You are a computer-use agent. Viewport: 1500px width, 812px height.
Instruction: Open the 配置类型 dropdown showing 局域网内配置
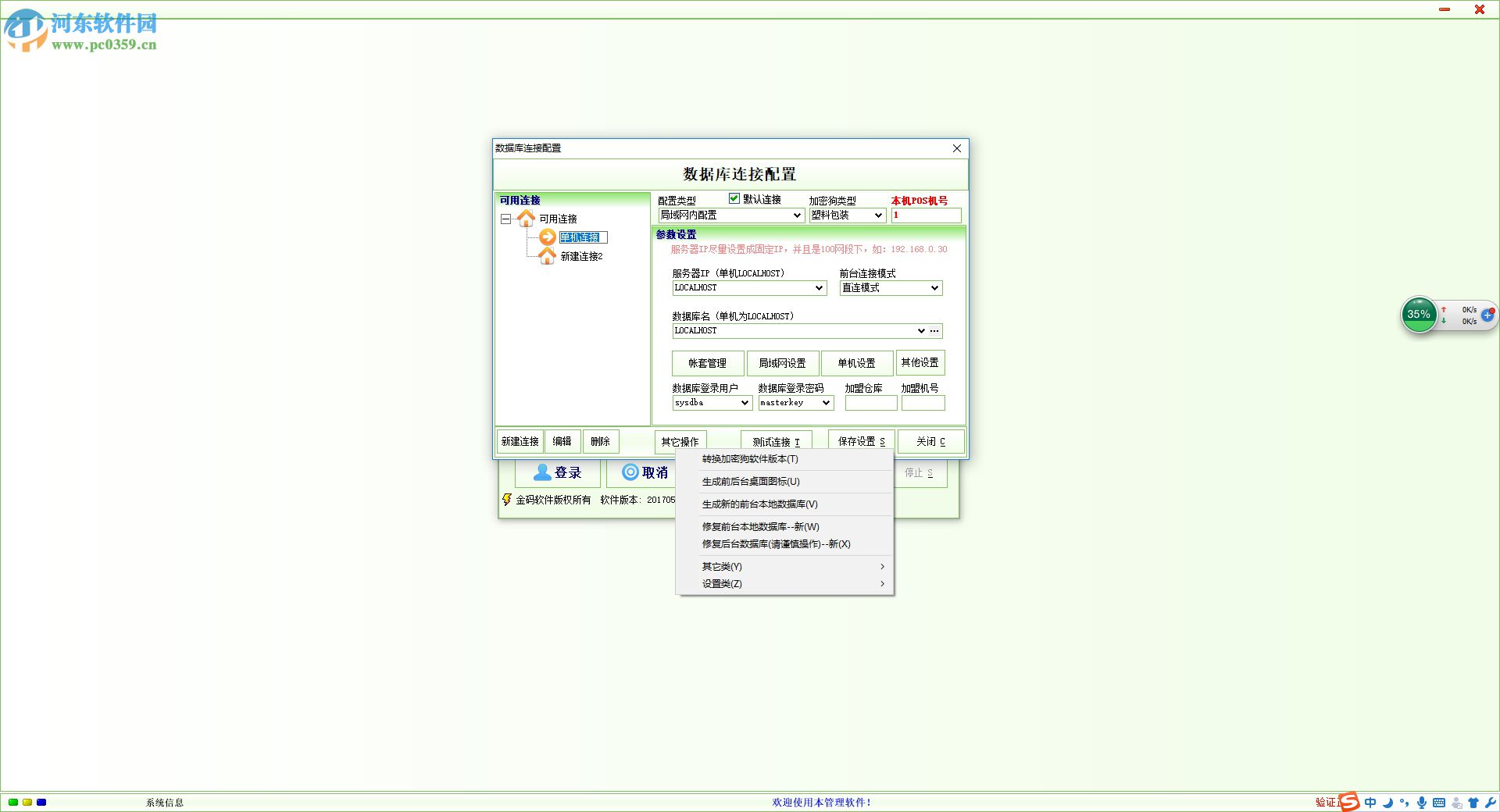(x=797, y=215)
